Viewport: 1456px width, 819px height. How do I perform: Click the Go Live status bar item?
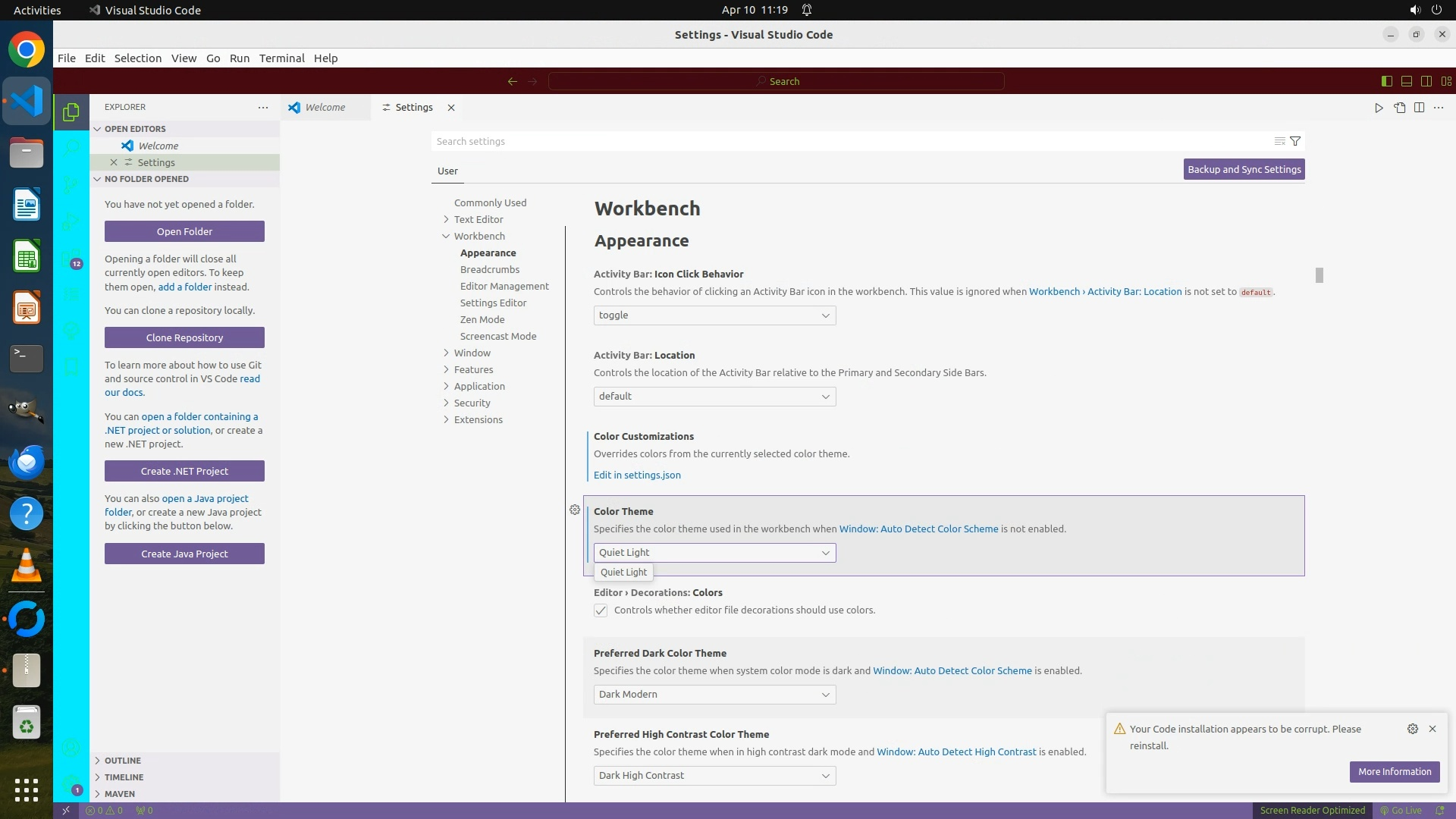[1401, 810]
